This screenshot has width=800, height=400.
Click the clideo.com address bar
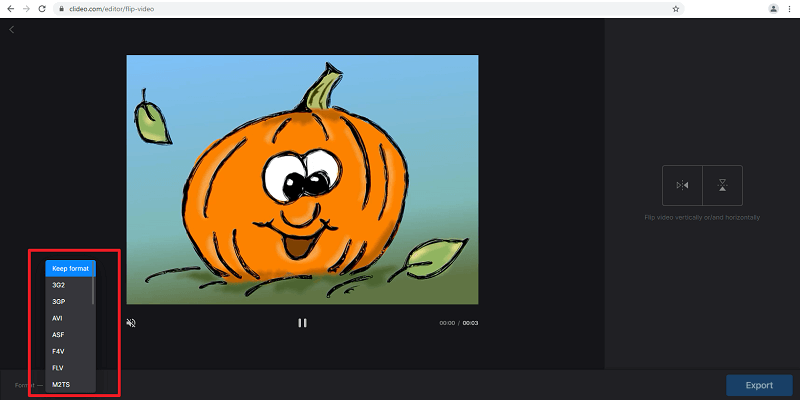pyautogui.click(x=368, y=9)
